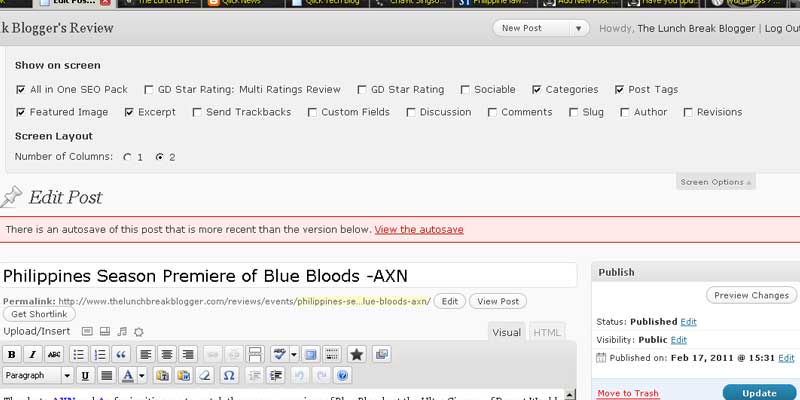Click the post title input field

point(288,276)
